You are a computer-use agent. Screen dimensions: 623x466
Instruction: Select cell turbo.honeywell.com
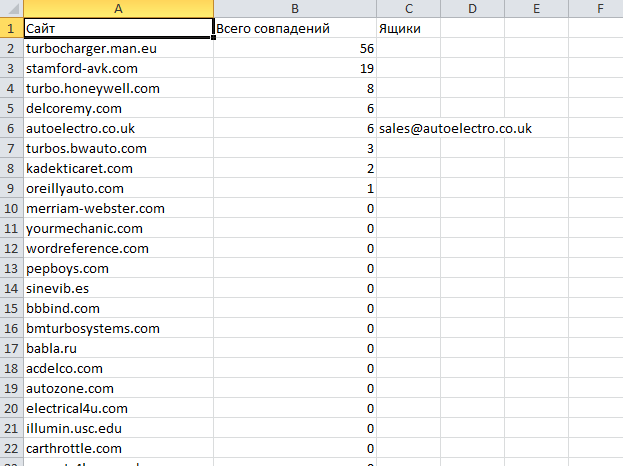coord(118,88)
